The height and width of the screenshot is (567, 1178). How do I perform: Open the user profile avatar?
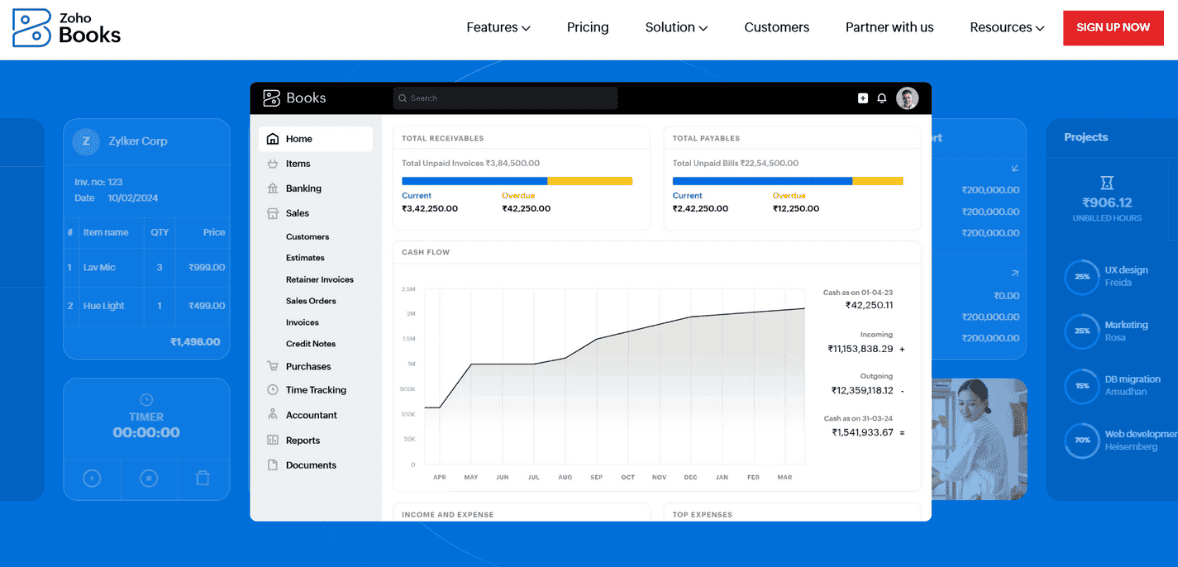coord(907,98)
